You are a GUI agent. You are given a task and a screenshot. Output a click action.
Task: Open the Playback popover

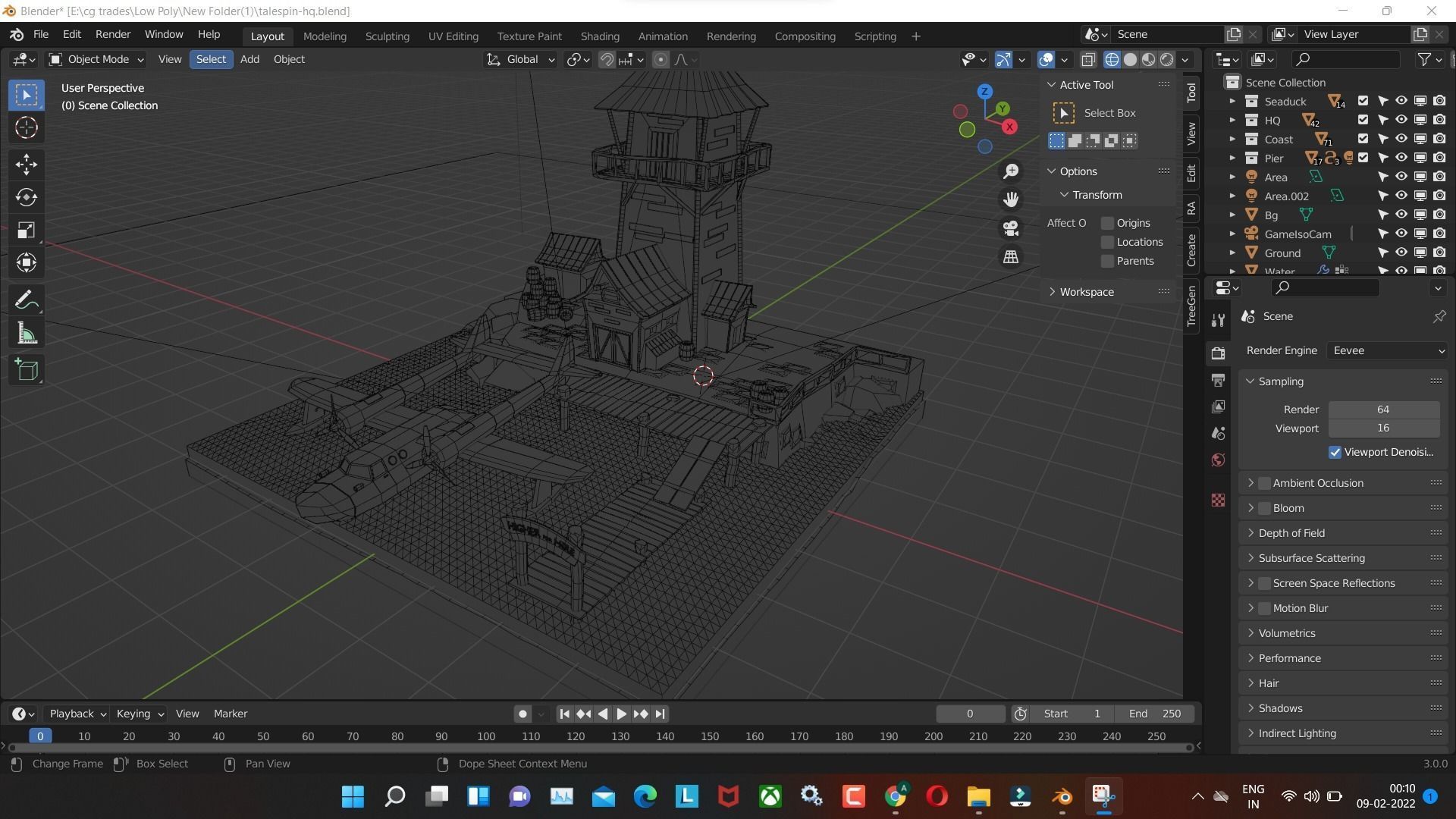(77, 714)
